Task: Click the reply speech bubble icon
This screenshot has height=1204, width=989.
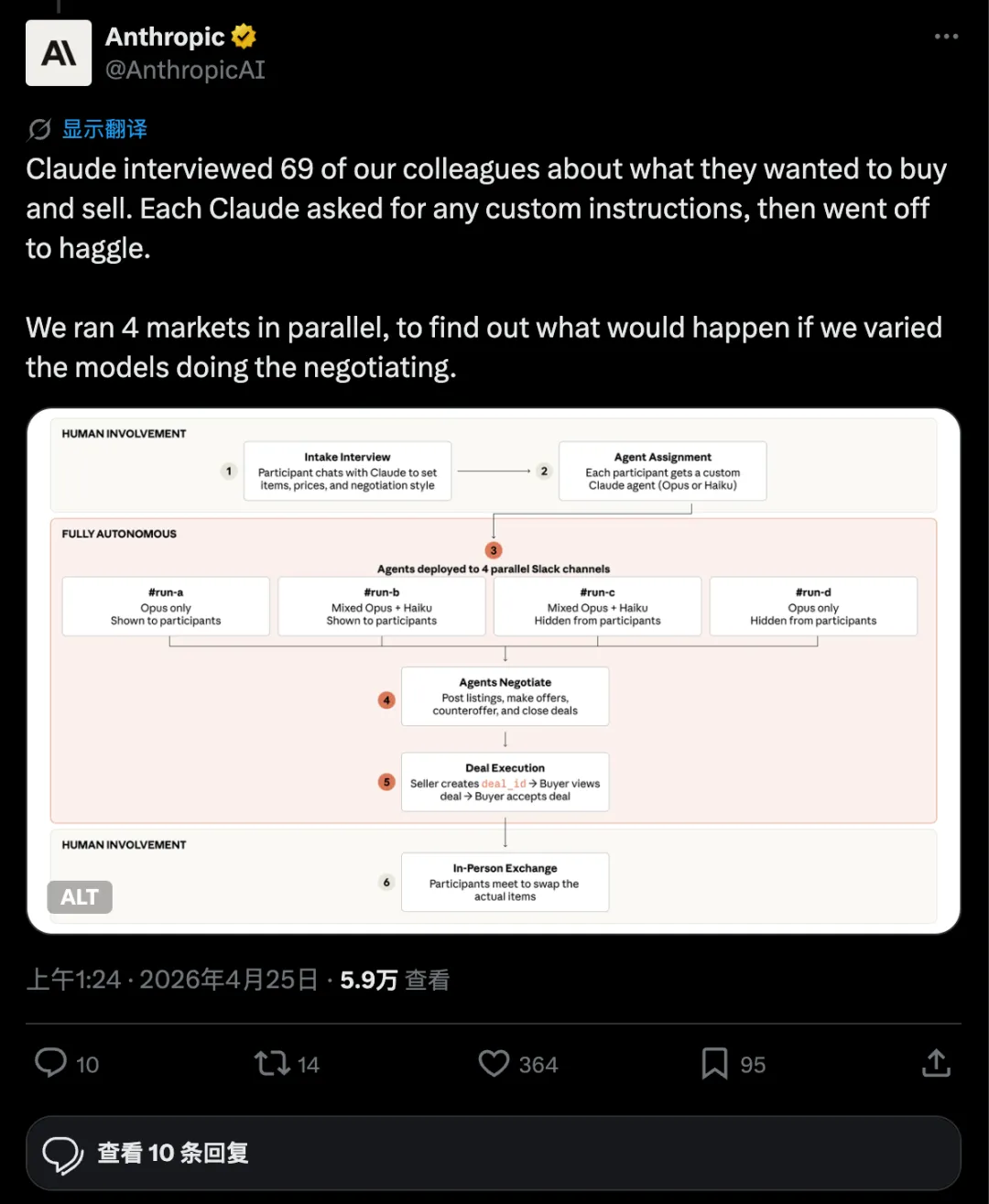Action: [x=50, y=1063]
